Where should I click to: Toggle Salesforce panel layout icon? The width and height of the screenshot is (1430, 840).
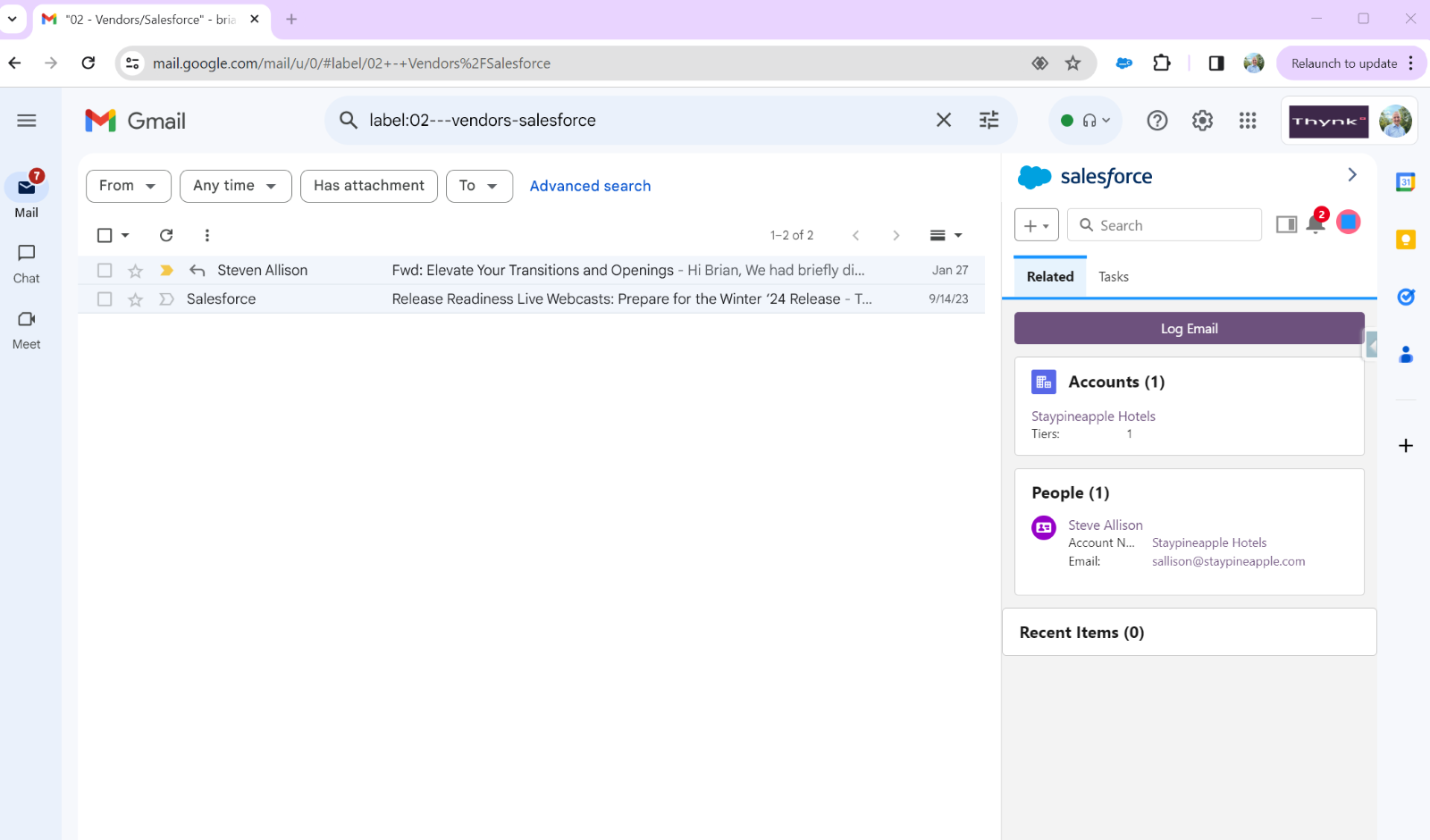point(1287,224)
